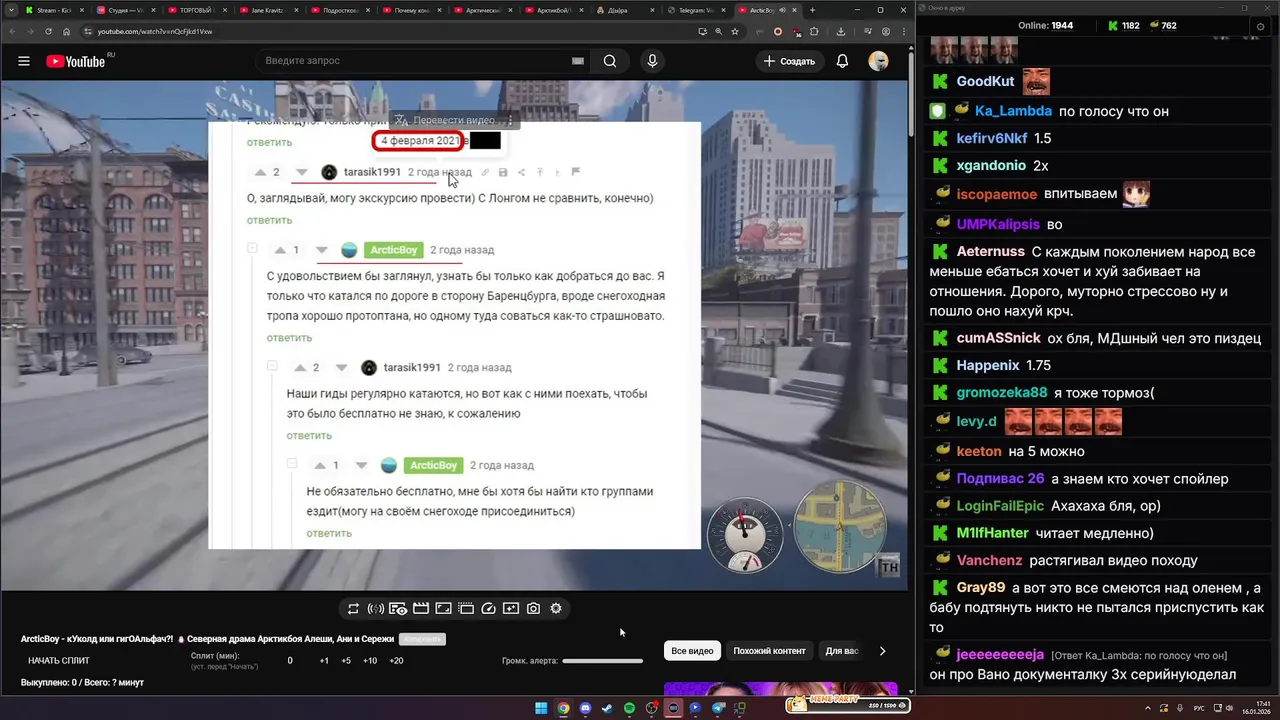Click the browser address bar URL
This screenshot has height=720, width=1280.
pyautogui.click(x=155, y=31)
